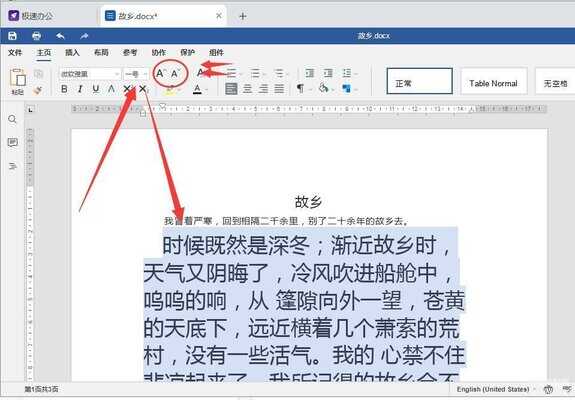The image size is (575, 400).
Task: Click the Paste button
Action: point(18,81)
